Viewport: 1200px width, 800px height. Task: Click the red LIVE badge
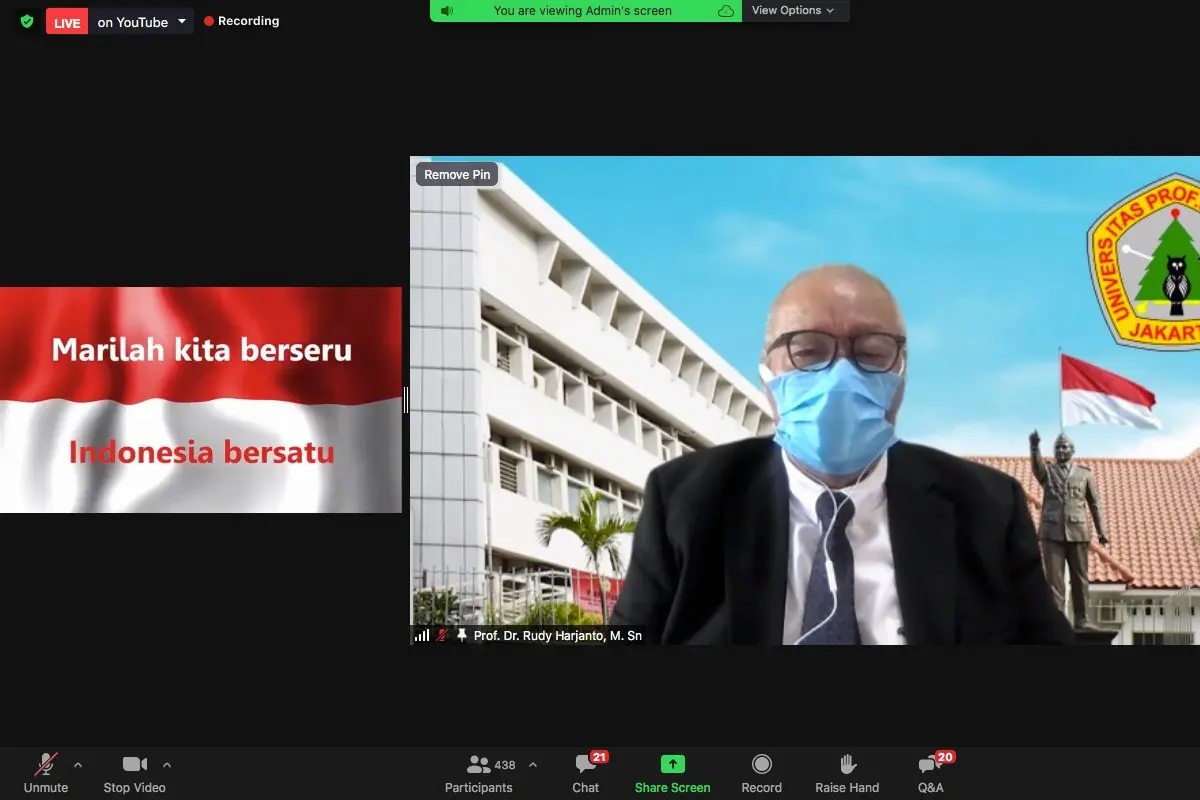(x=67, y=22)
